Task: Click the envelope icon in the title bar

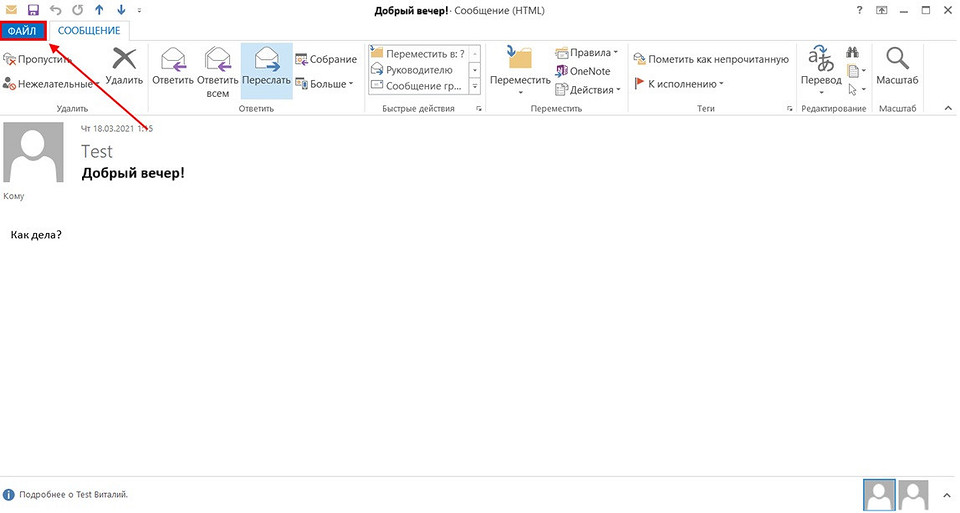Action: tap(11, 10)
